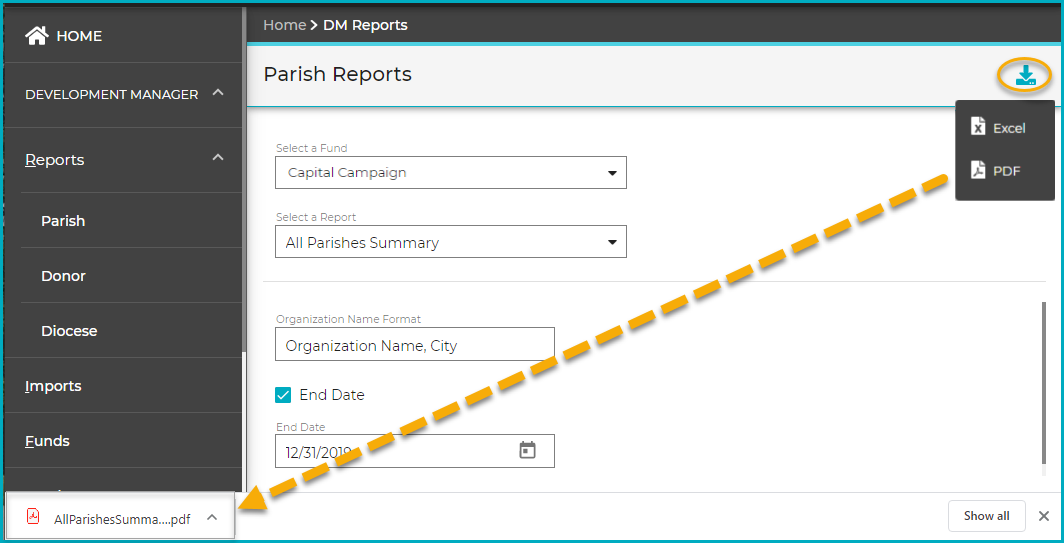Uncheck the End Date checkbox
The image size is (1064, 543).
click(283, 394)
